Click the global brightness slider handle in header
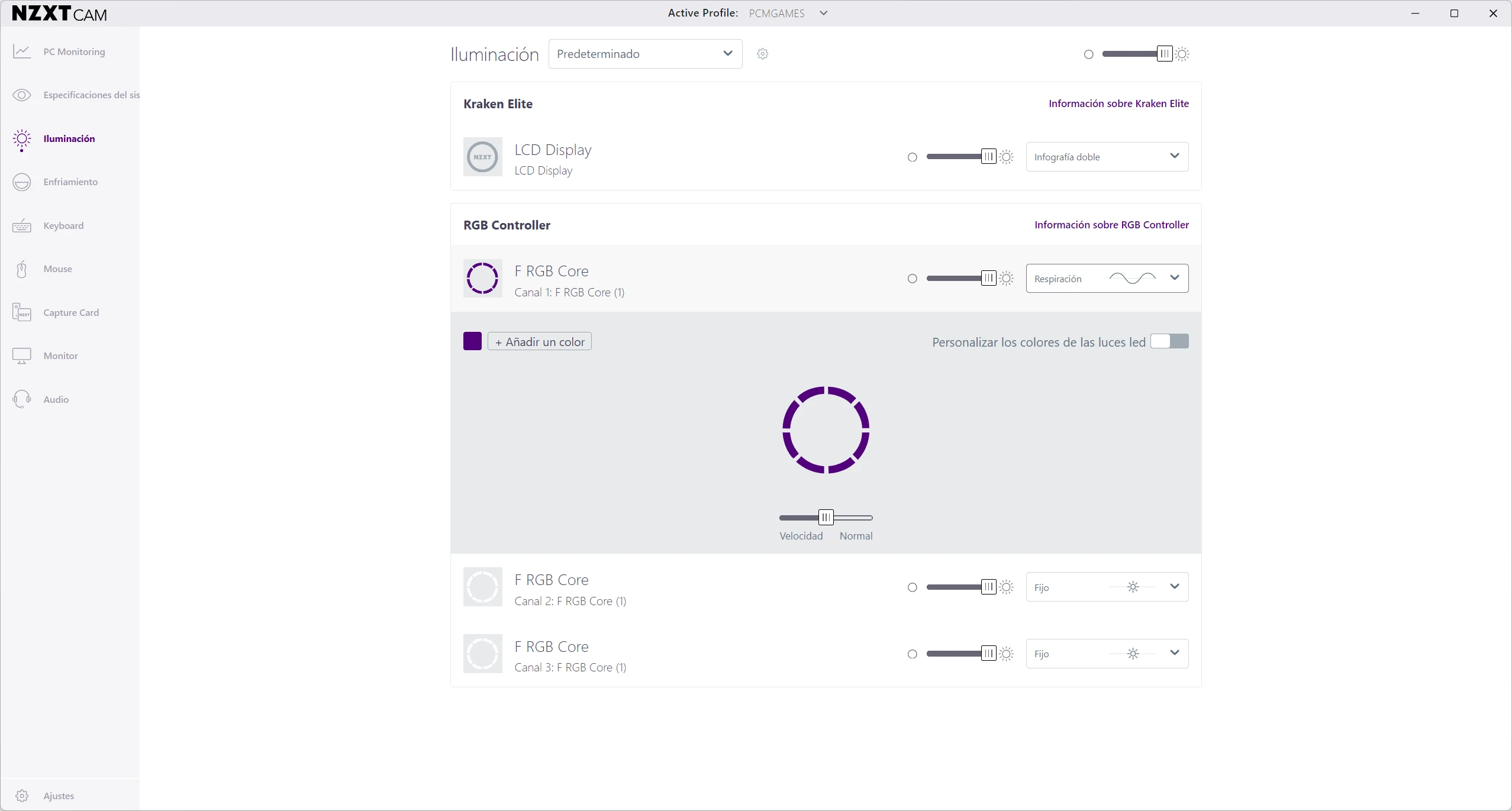Image resolution: width=1512 pixels, height=811 pixels. pyautogui.click(x=1164, y=54)
